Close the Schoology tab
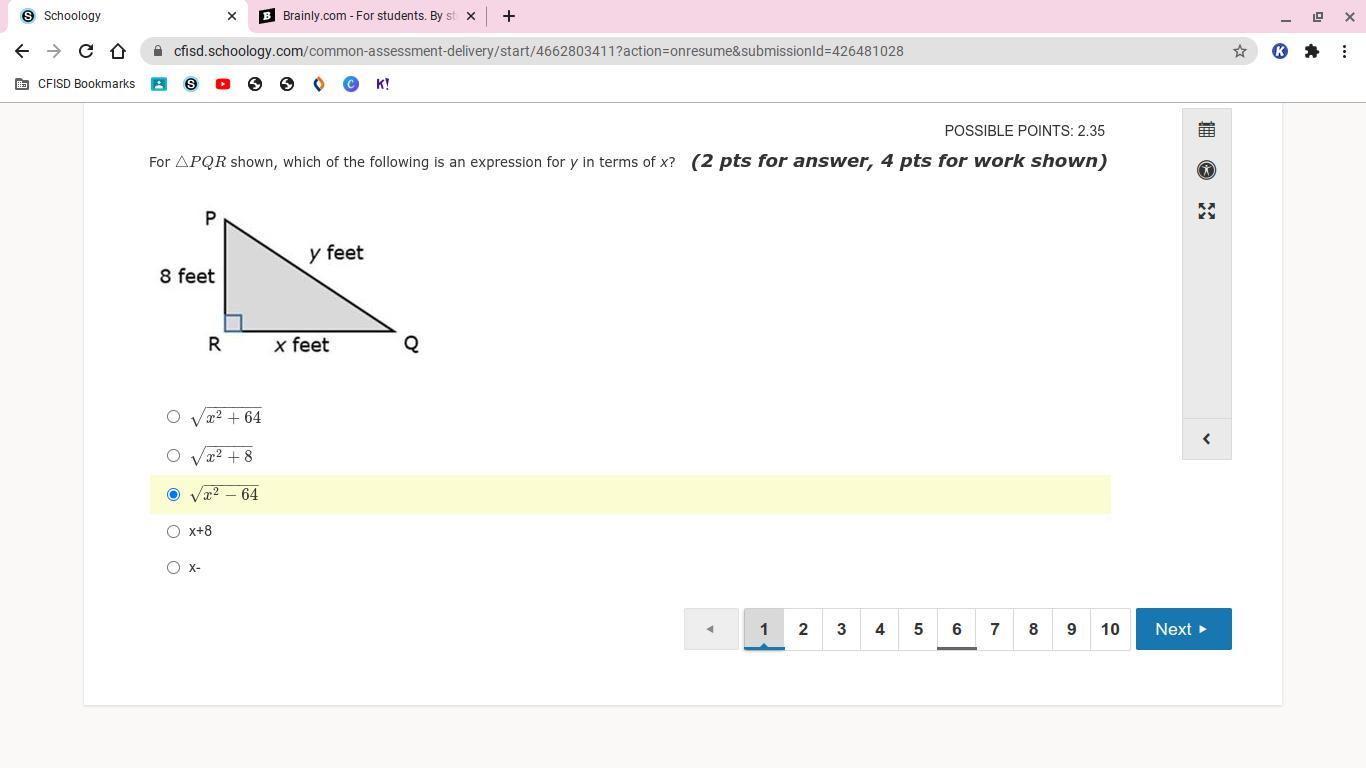This screenshot has height=768, width=1366. [232, 16]
